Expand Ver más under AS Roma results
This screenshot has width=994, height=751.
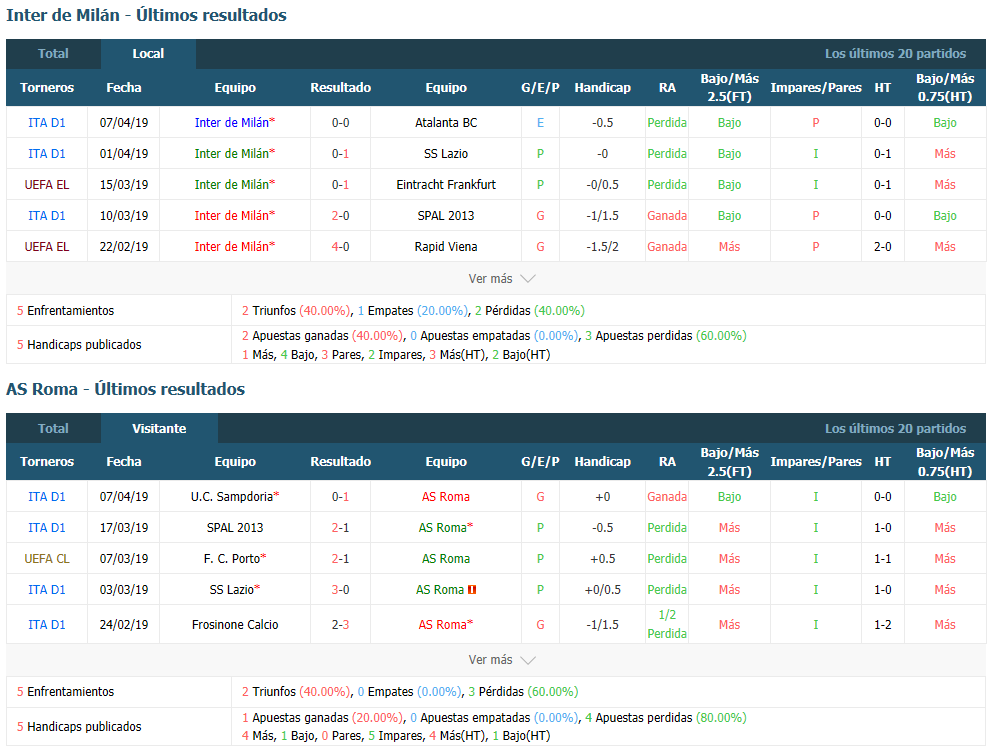[x=501, y=660]
